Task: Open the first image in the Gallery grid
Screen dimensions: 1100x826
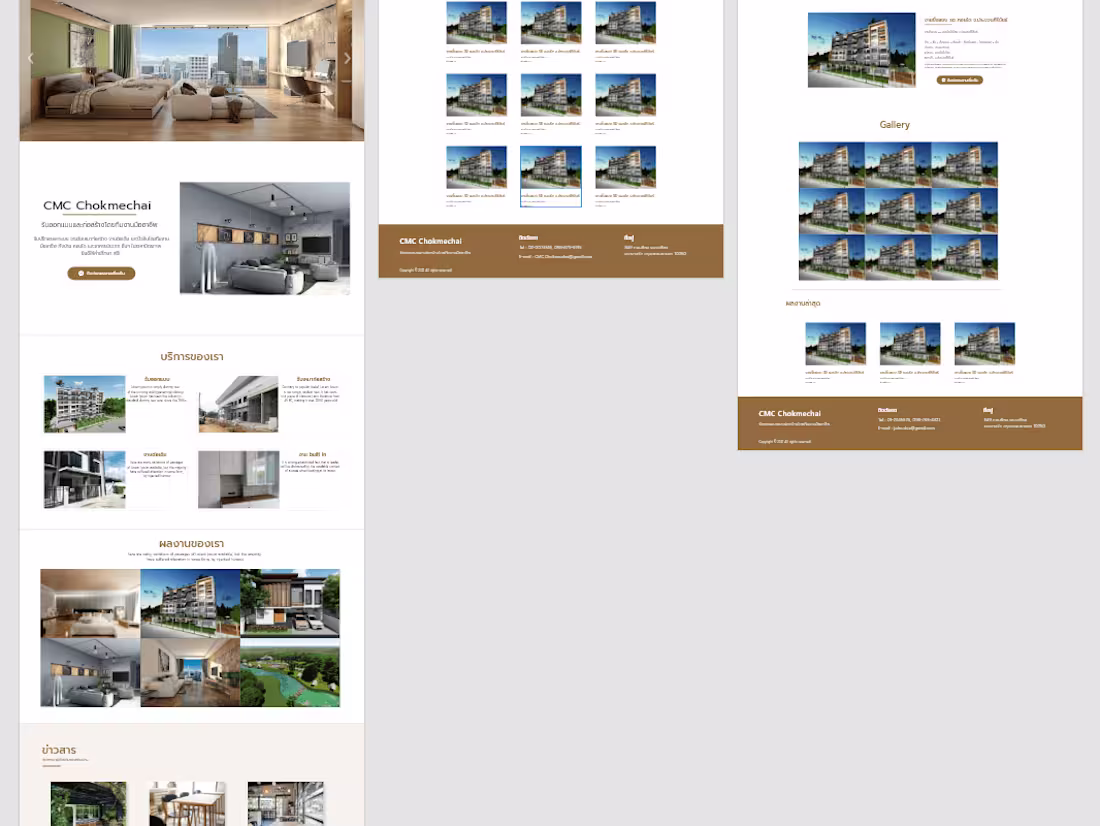Action: (x=830, y=163)
